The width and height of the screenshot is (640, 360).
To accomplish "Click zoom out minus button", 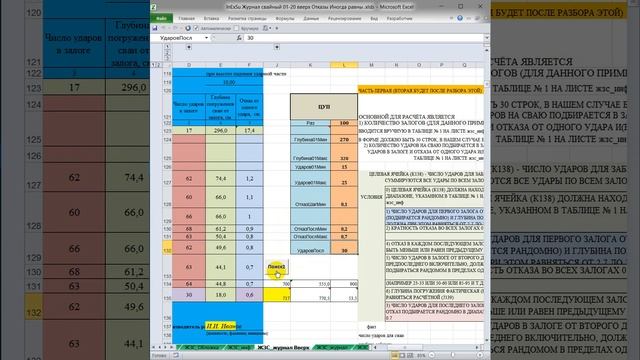I will 432,356.
